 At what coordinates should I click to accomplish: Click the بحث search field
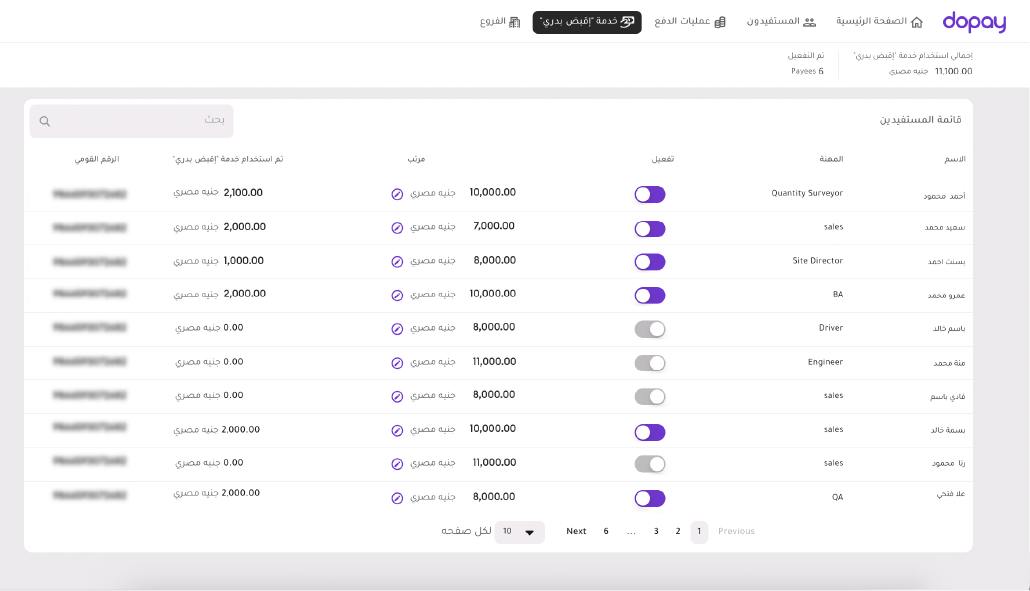(140, 121)
